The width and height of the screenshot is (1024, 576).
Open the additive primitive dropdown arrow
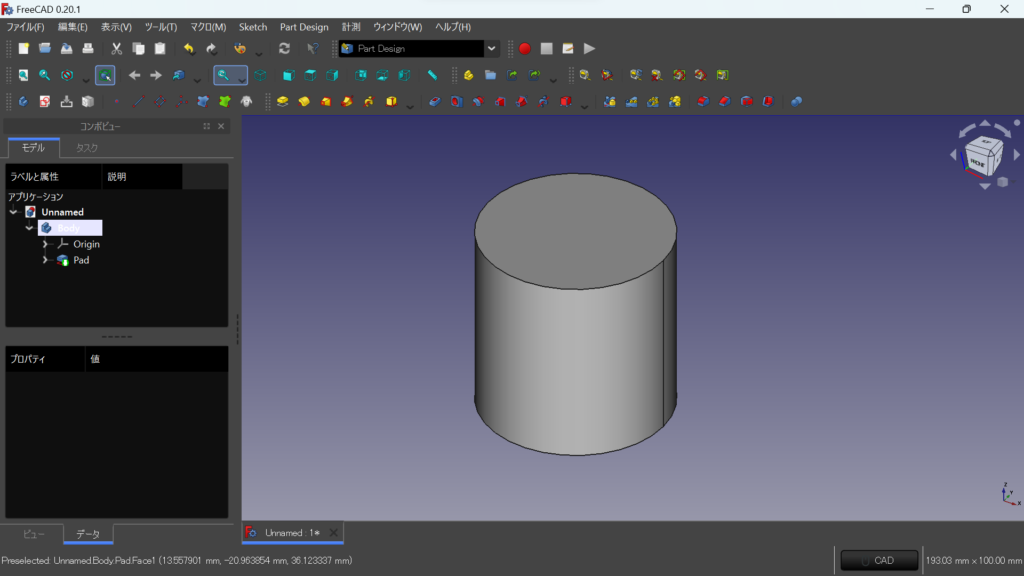pos(410,105)
